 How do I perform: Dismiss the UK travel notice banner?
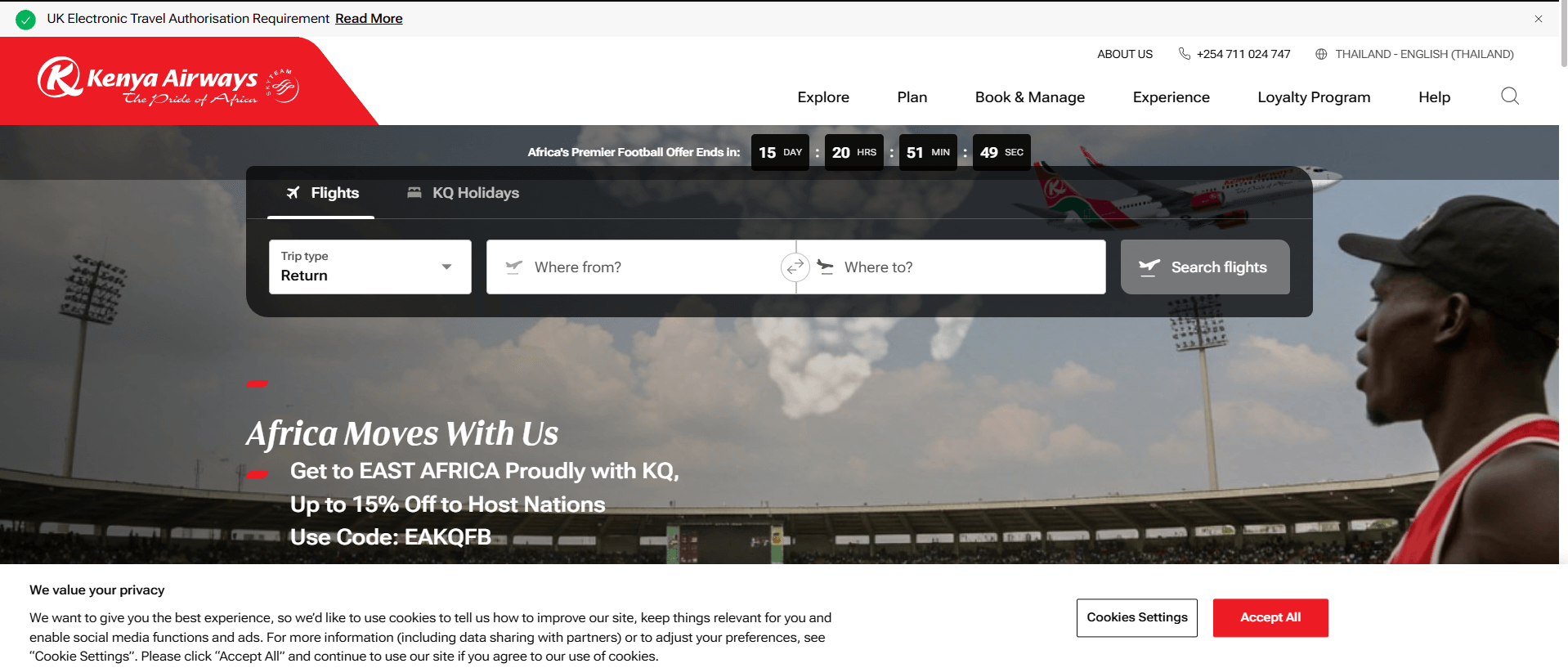click(1538, 19)
